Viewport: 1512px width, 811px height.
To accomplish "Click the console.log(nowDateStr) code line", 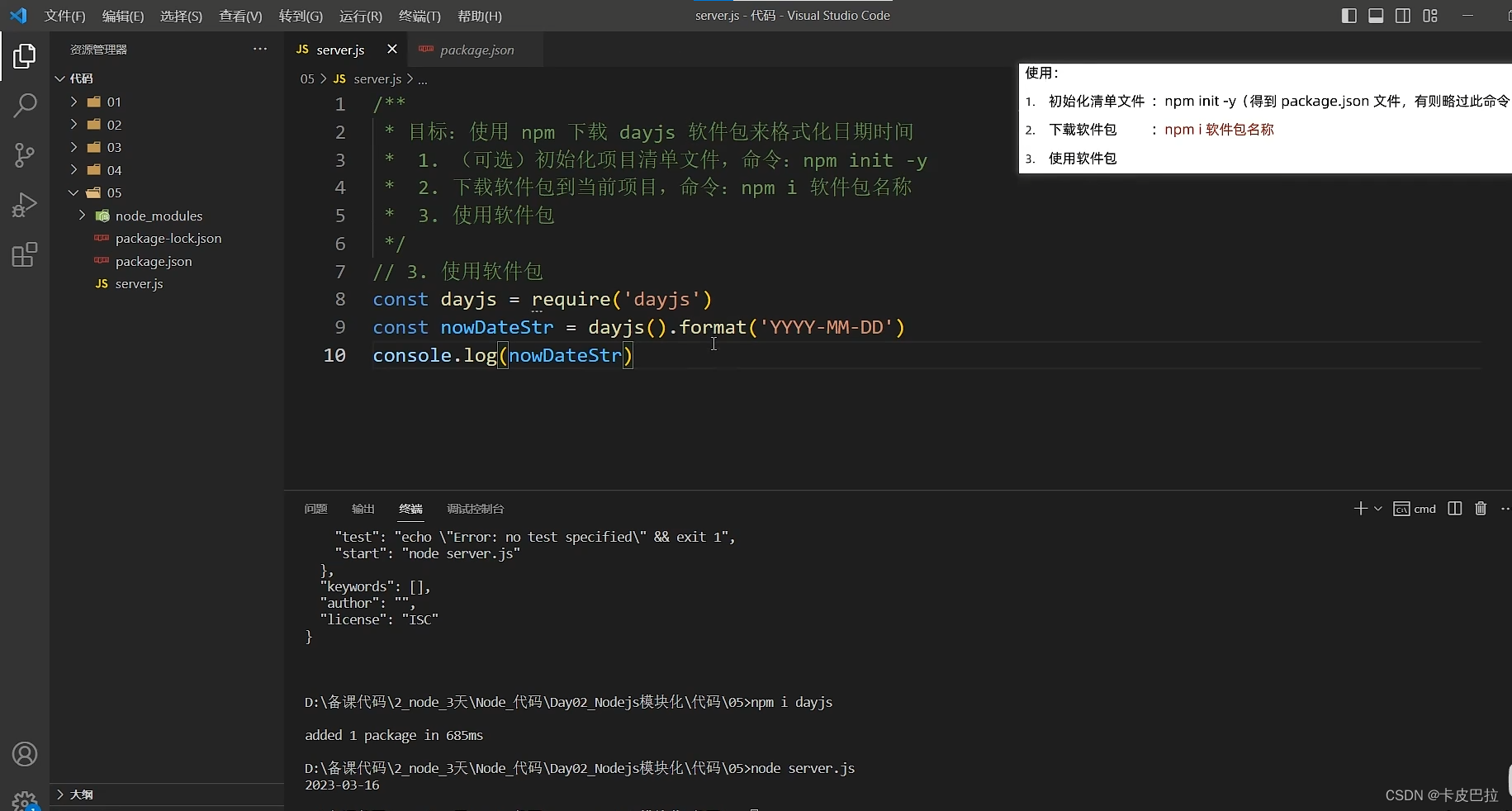I will tap(502, 355).
